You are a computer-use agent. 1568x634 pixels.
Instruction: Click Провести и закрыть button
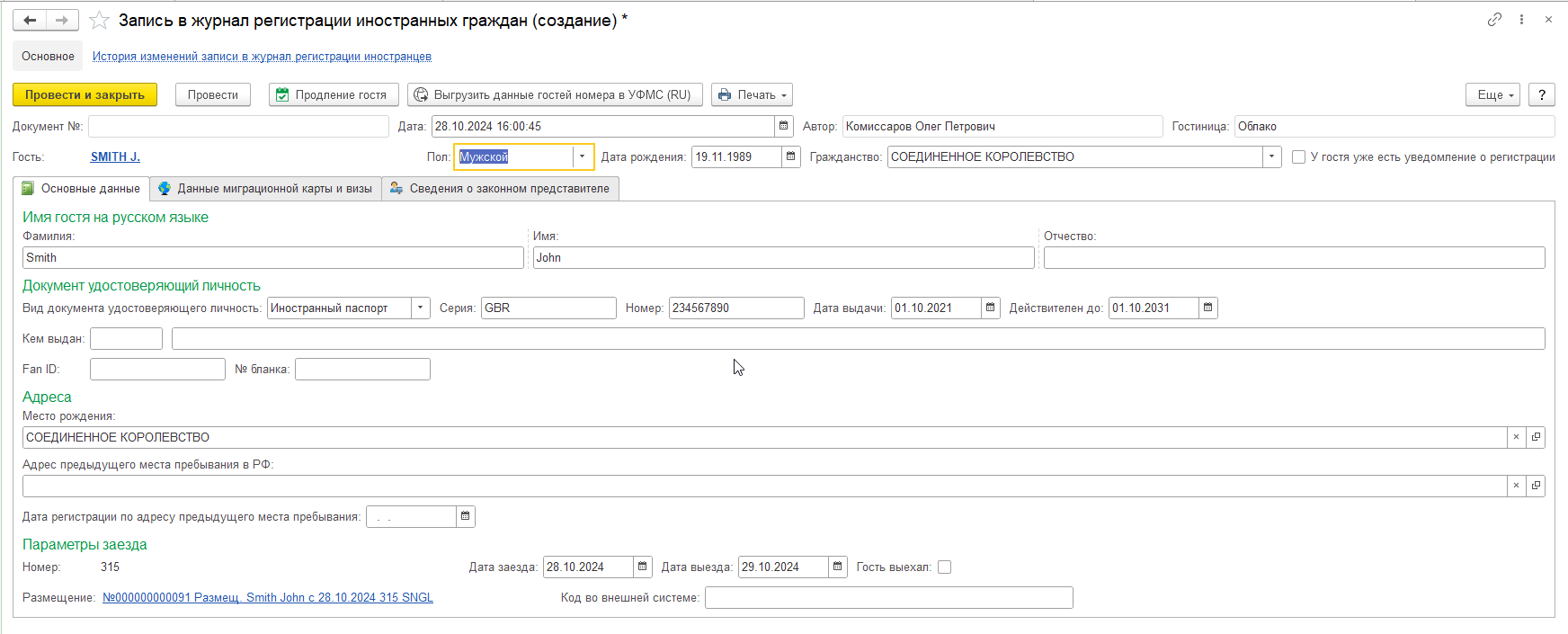click(x=85, y=94)
